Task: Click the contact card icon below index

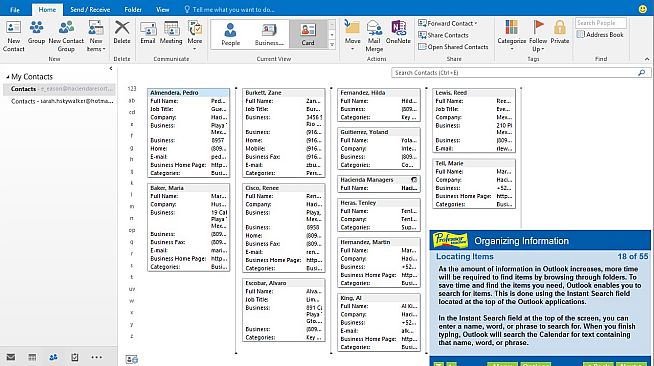Action: 131,359
